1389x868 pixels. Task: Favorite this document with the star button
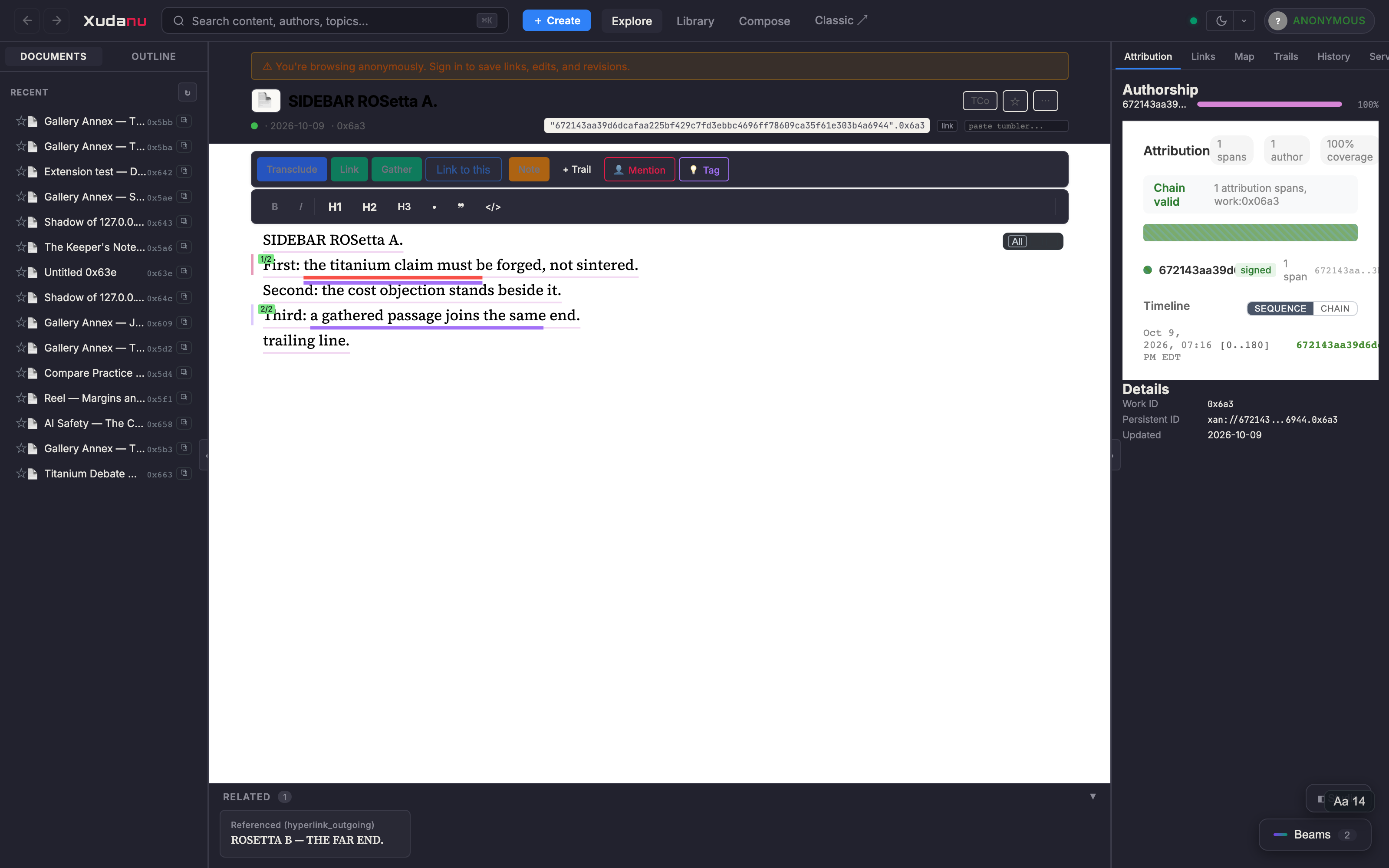(x=1015, y=101)
